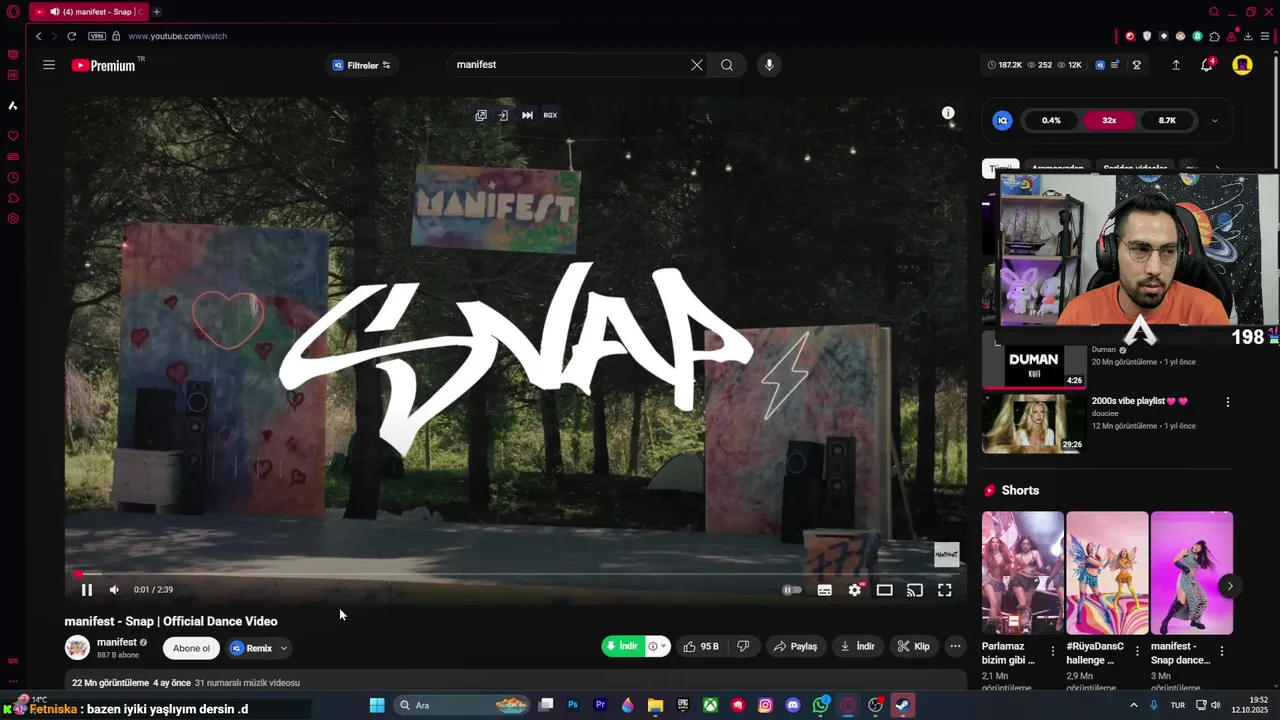Open a new browser tab
The image size is (1280, 720).
point(156,12)
